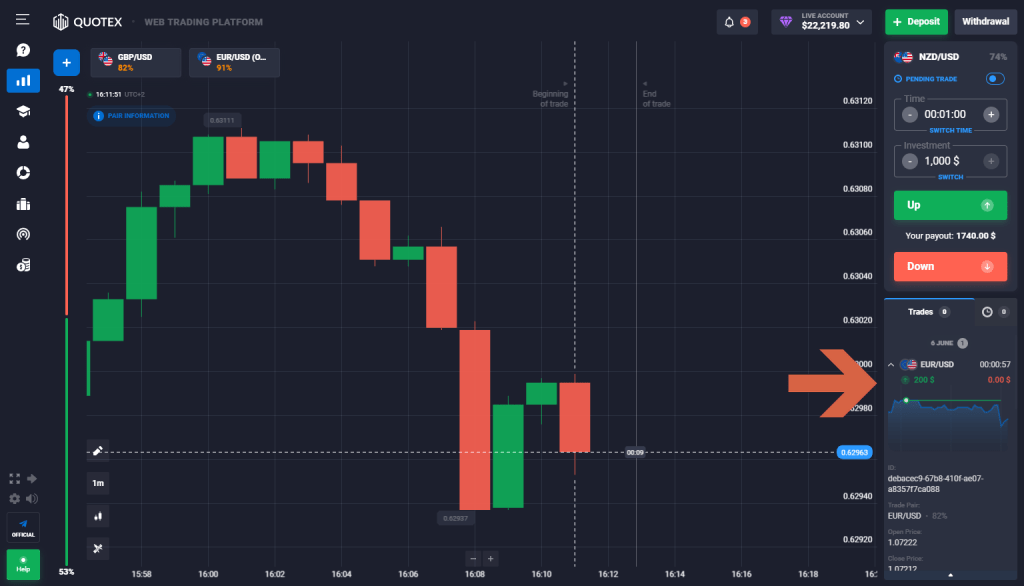Open the candlestick chart type selector
The image size is (1024, 586).
98,516
